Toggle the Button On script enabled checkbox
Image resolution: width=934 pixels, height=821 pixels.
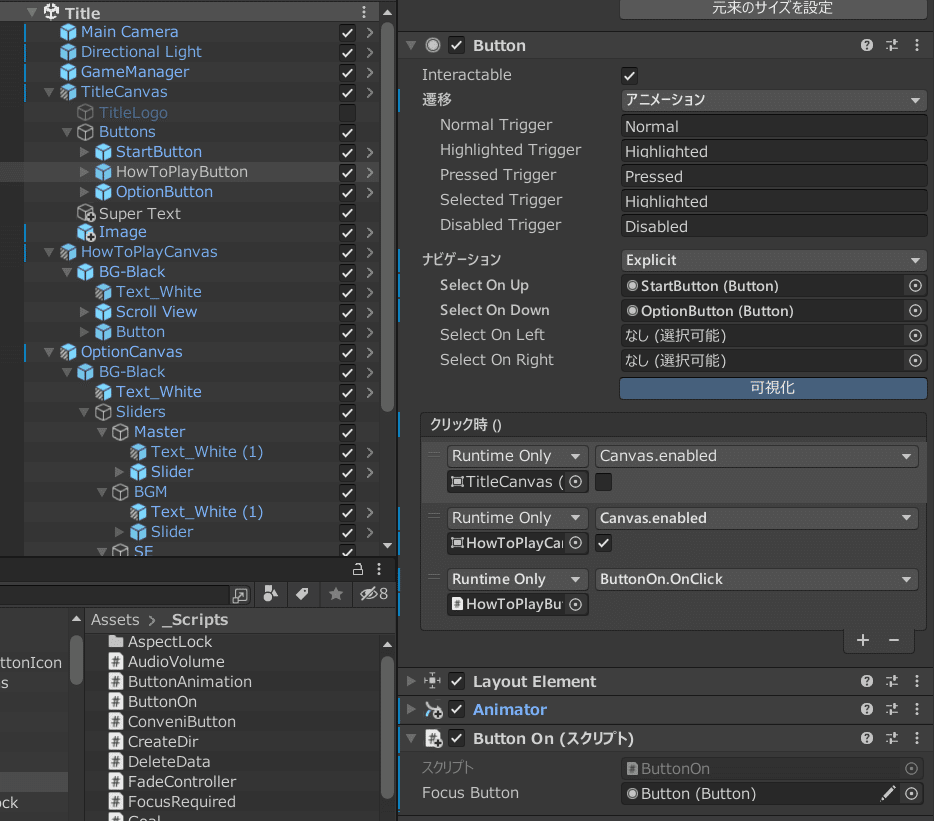point(456,738)
